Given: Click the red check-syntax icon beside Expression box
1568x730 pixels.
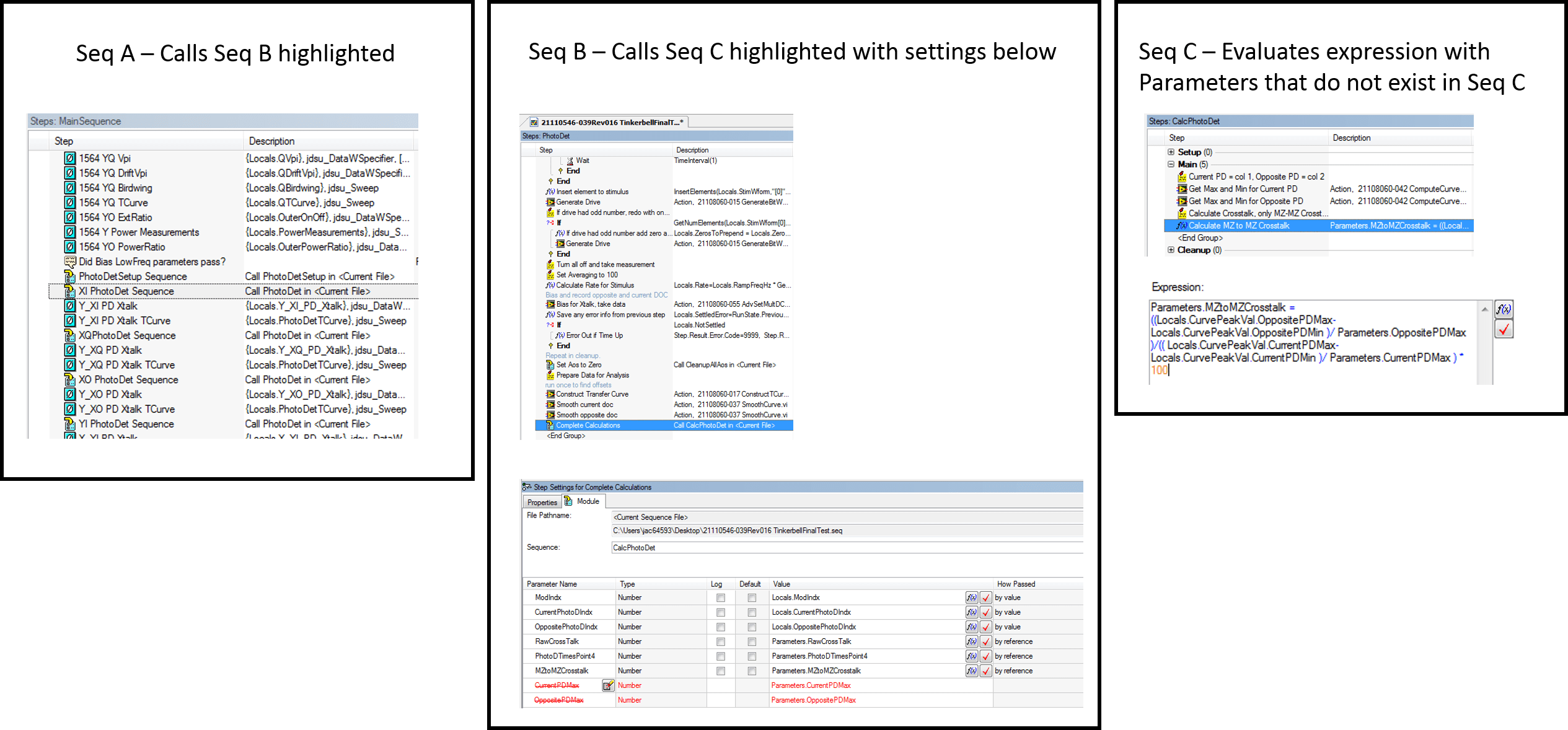Looking at the screenshot, I should coord(1504,329).
